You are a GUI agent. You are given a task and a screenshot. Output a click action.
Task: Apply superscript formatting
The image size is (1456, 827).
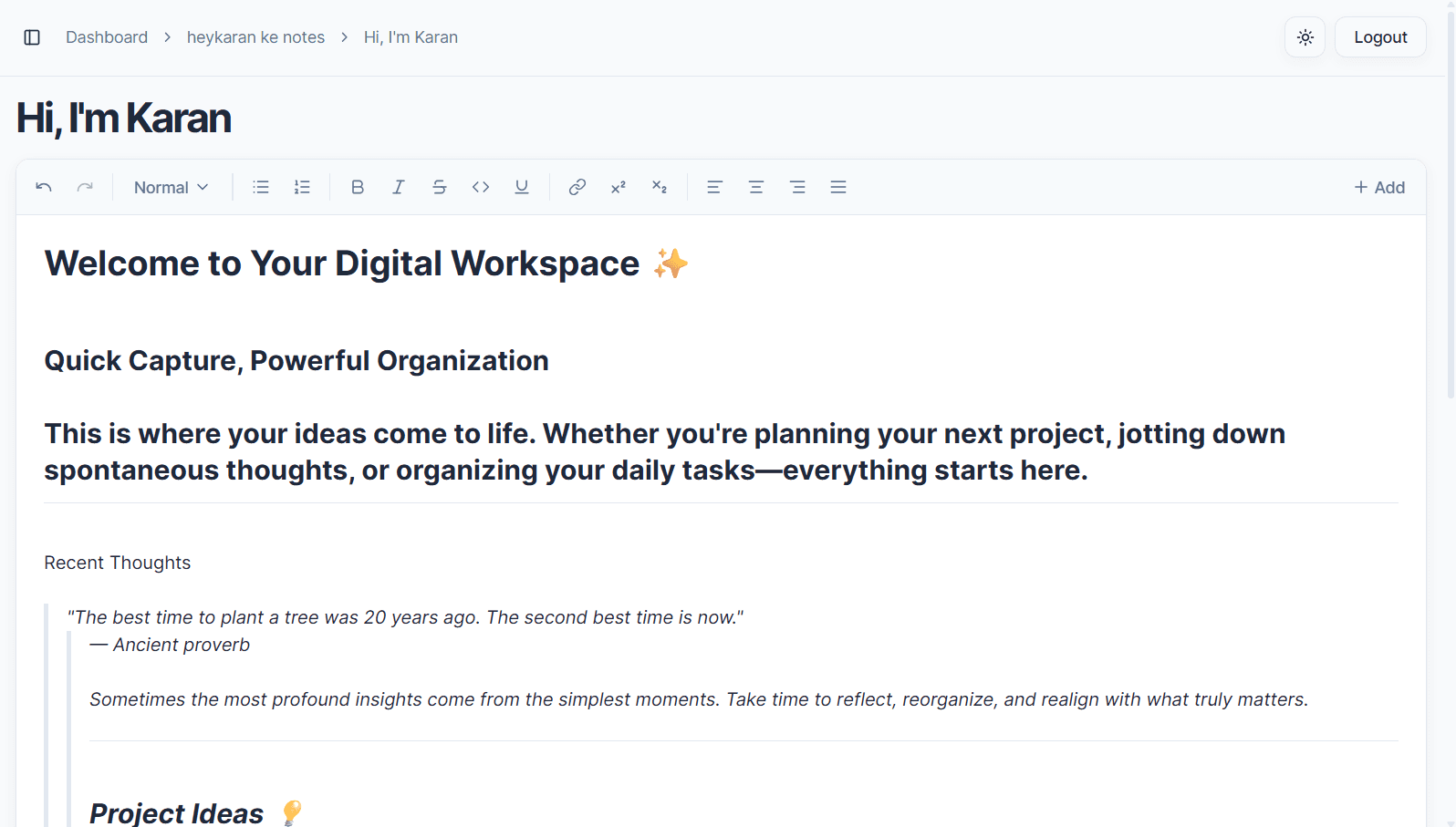click(618, 187)
